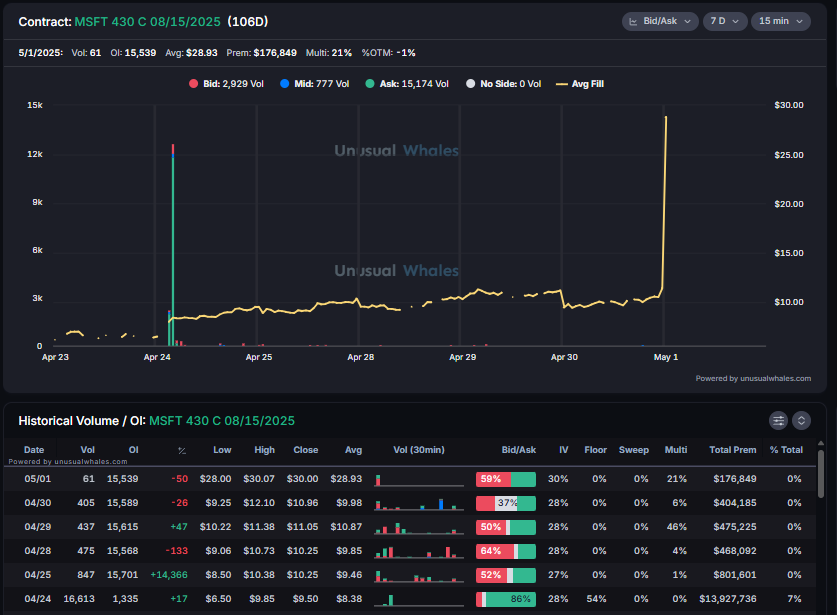This screenshot has height=615, width=837.
Task: Click the IV column header
Action: (x=563, y=450)
